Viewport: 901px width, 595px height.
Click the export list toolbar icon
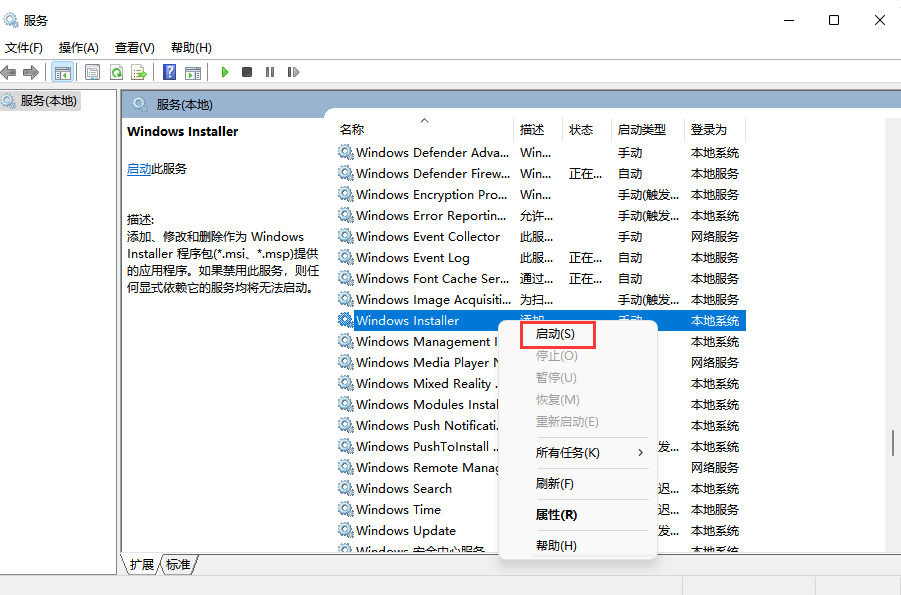coord(138,71)
